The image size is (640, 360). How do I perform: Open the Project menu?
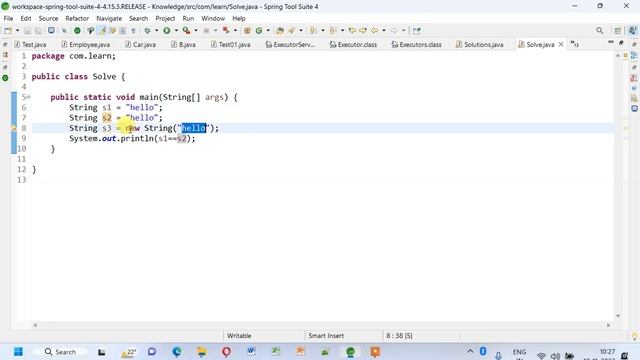coord(165,18)
